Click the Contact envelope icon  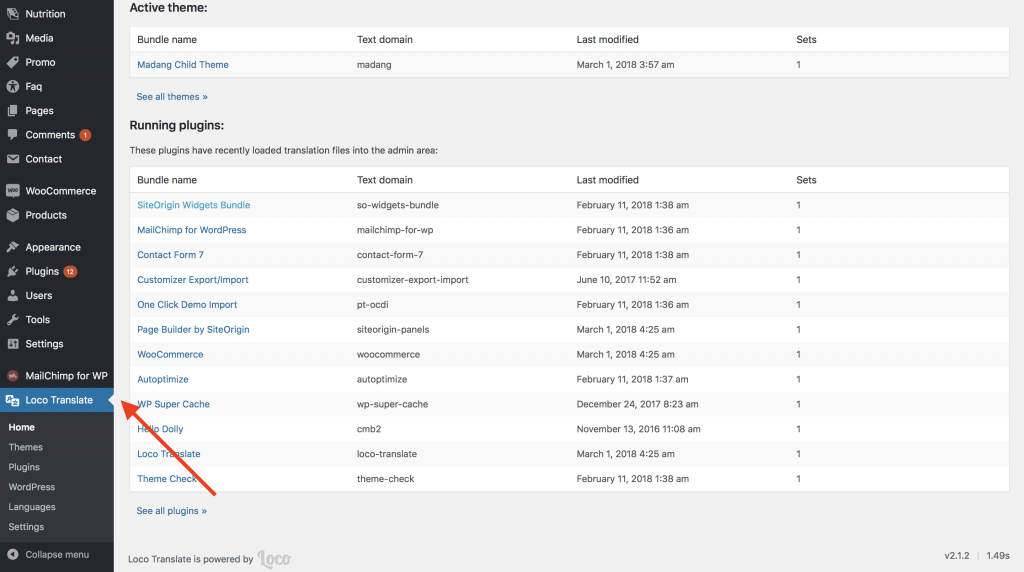tap(12, 159)
